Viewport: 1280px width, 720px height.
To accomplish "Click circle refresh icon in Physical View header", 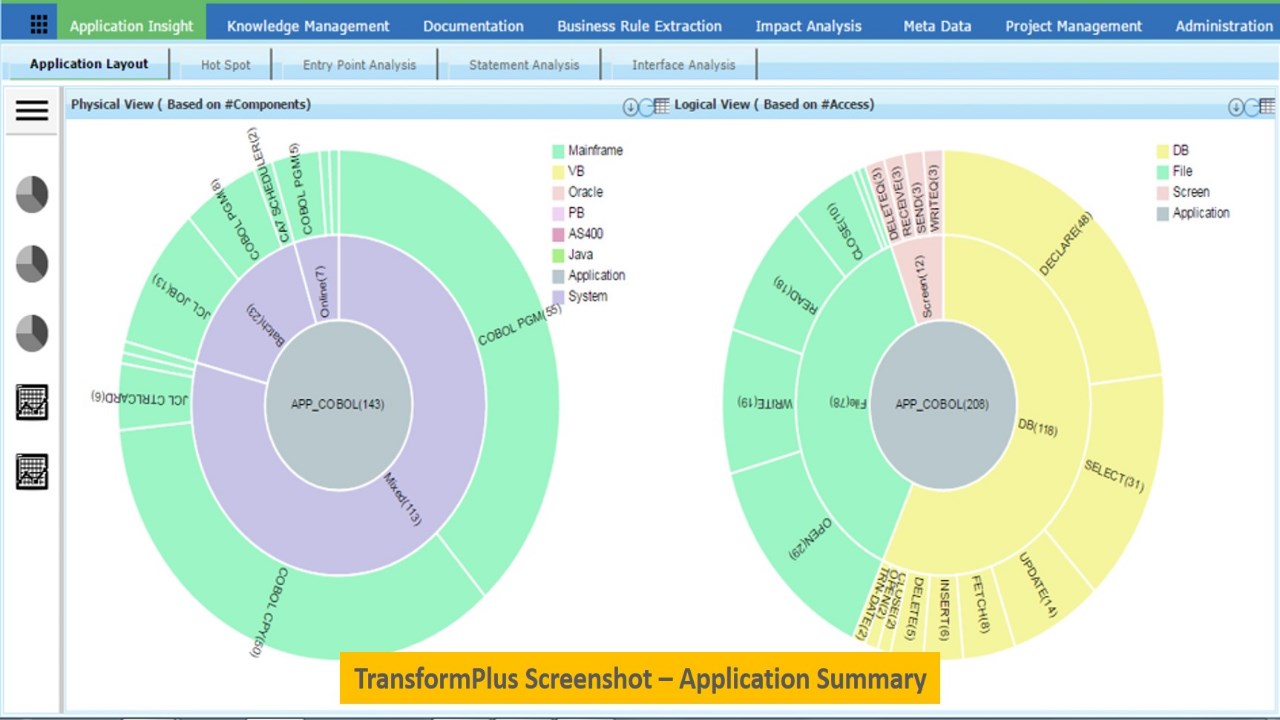I will (646, 107).
